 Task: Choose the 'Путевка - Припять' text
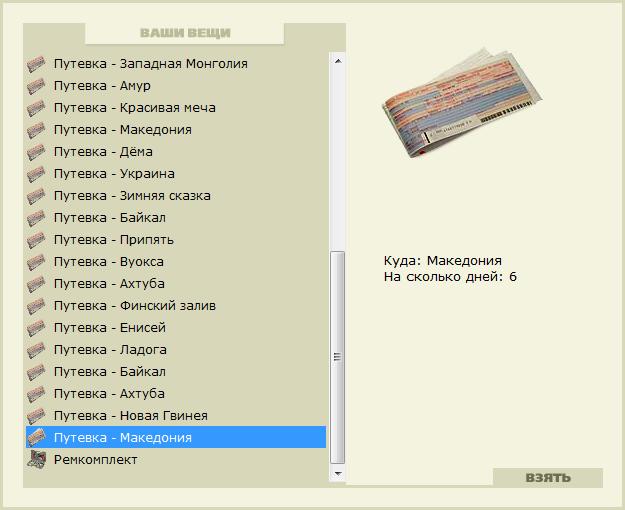114,240
